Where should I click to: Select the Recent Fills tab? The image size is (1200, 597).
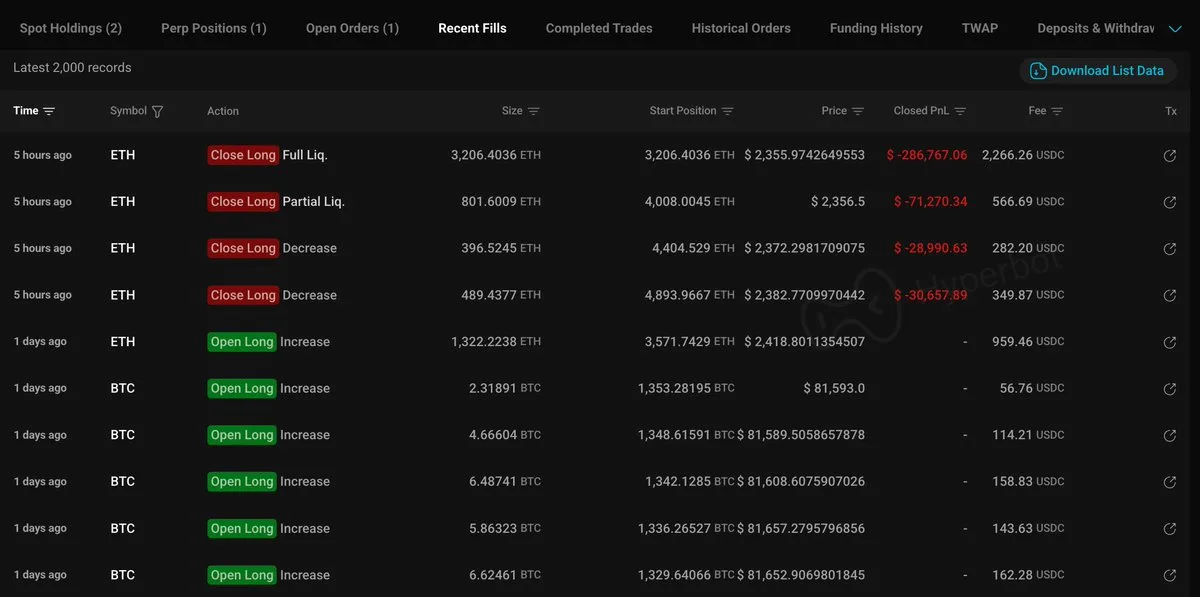click(x=472, y=28)
